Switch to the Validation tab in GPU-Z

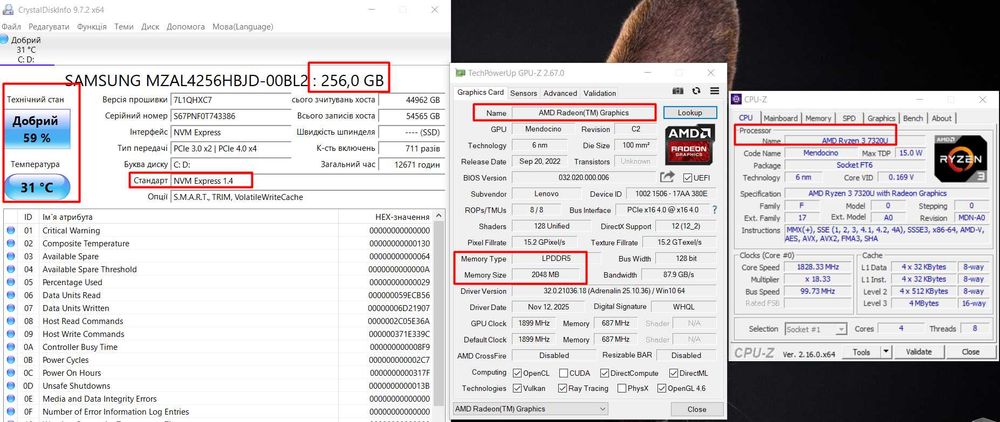pyautogui.click(x=599, y=93)
